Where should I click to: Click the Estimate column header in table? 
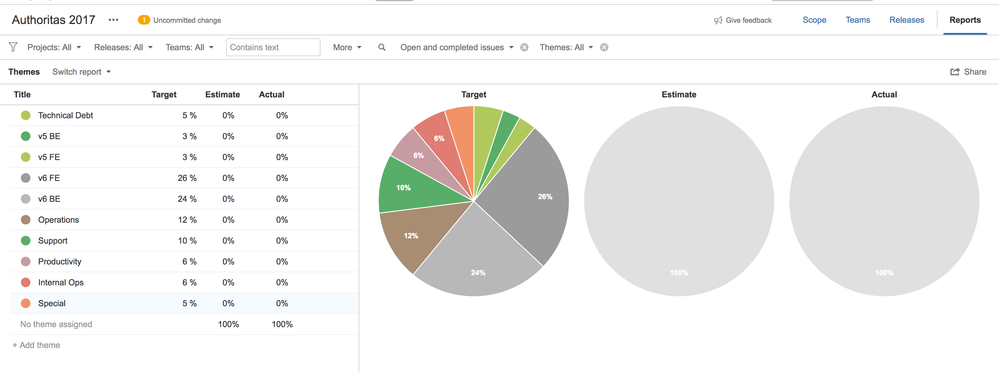[222, 94]
